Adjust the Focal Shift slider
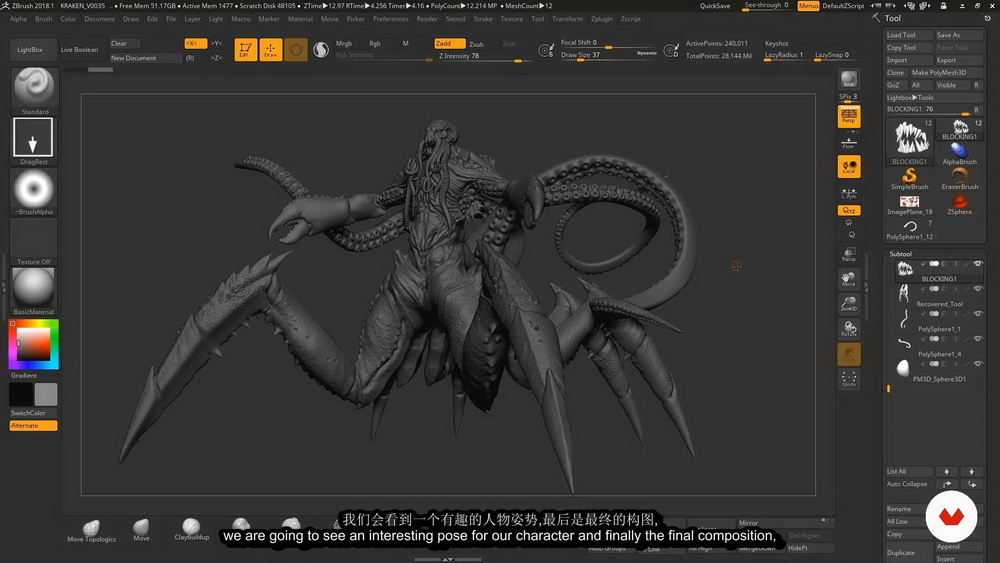The image size is (1000, 563). 608,43
